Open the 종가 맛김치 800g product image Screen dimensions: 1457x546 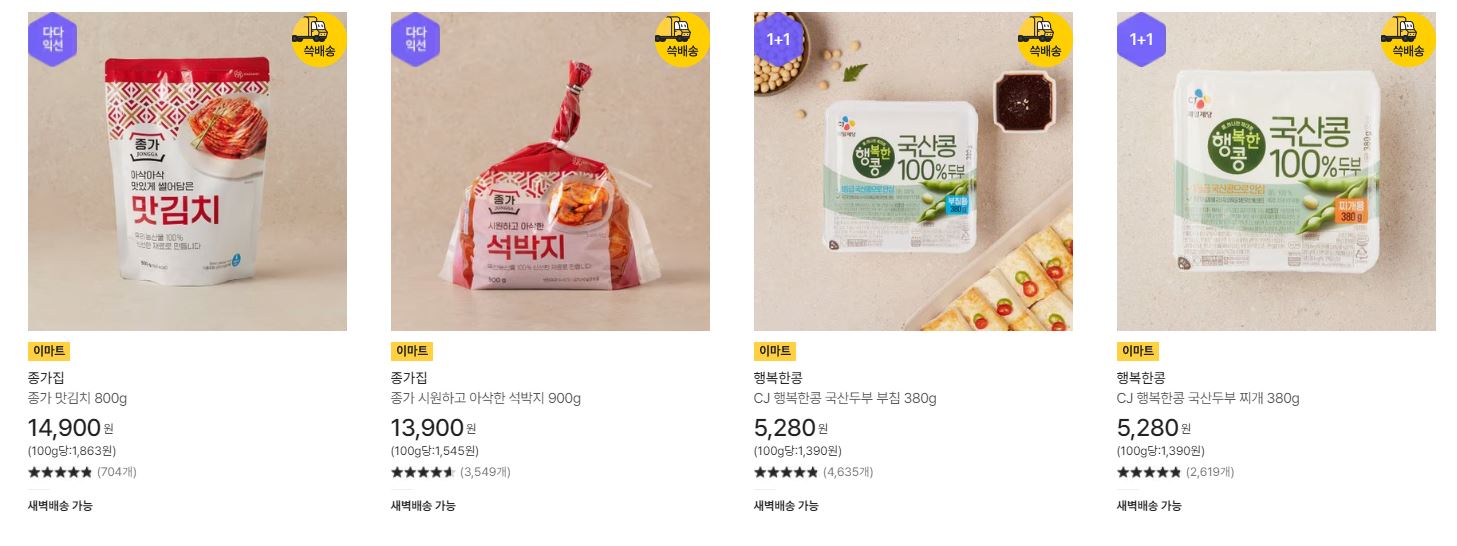point(187,171)
